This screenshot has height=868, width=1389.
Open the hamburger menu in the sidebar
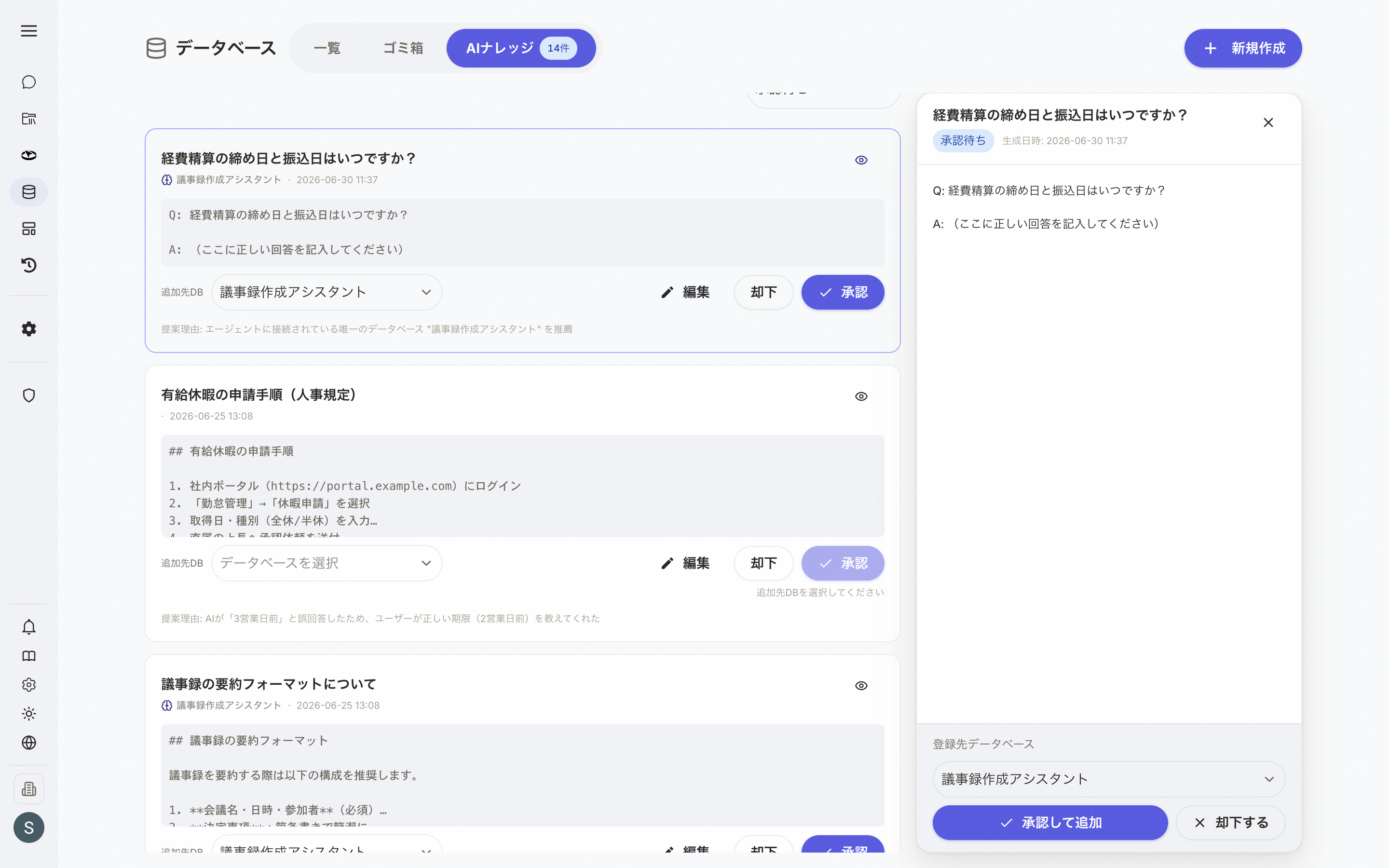click(x=29, y=31)
